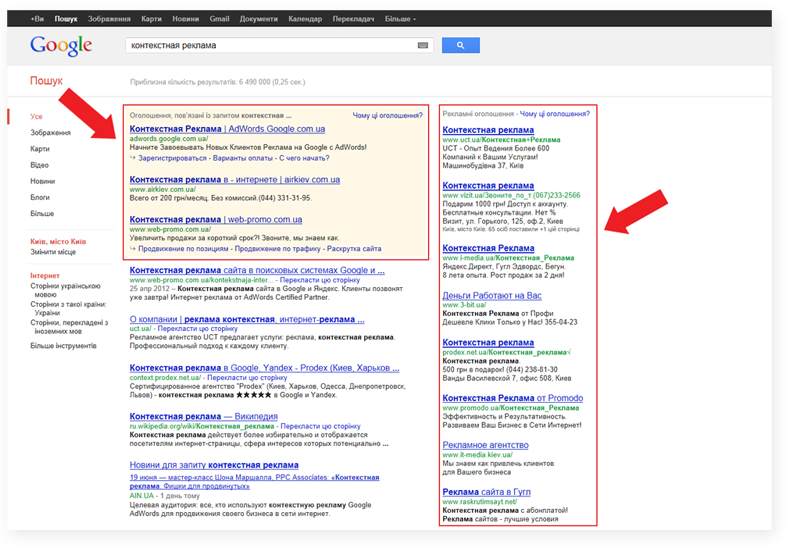Image resolution: width=791 pixels, height=555 pixels.
Task: Open the 19 июня мастер-класс news link
Action: click(x=254, y=481)
